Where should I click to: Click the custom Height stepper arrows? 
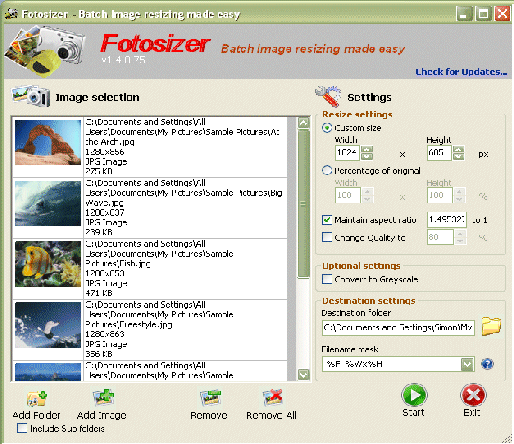click(458, 153)
